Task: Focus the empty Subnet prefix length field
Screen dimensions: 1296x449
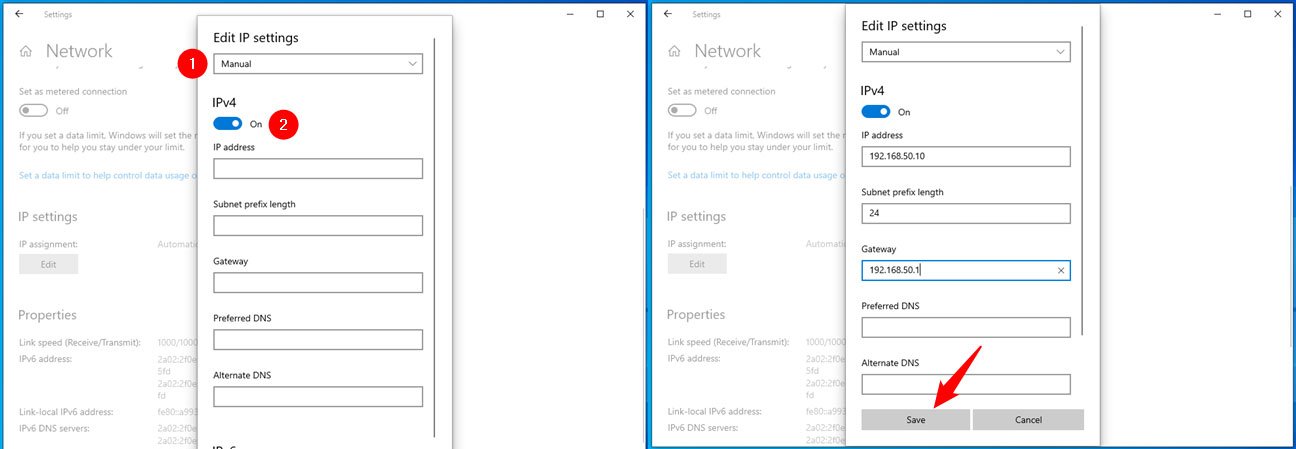Action: (x=318, y=225)
